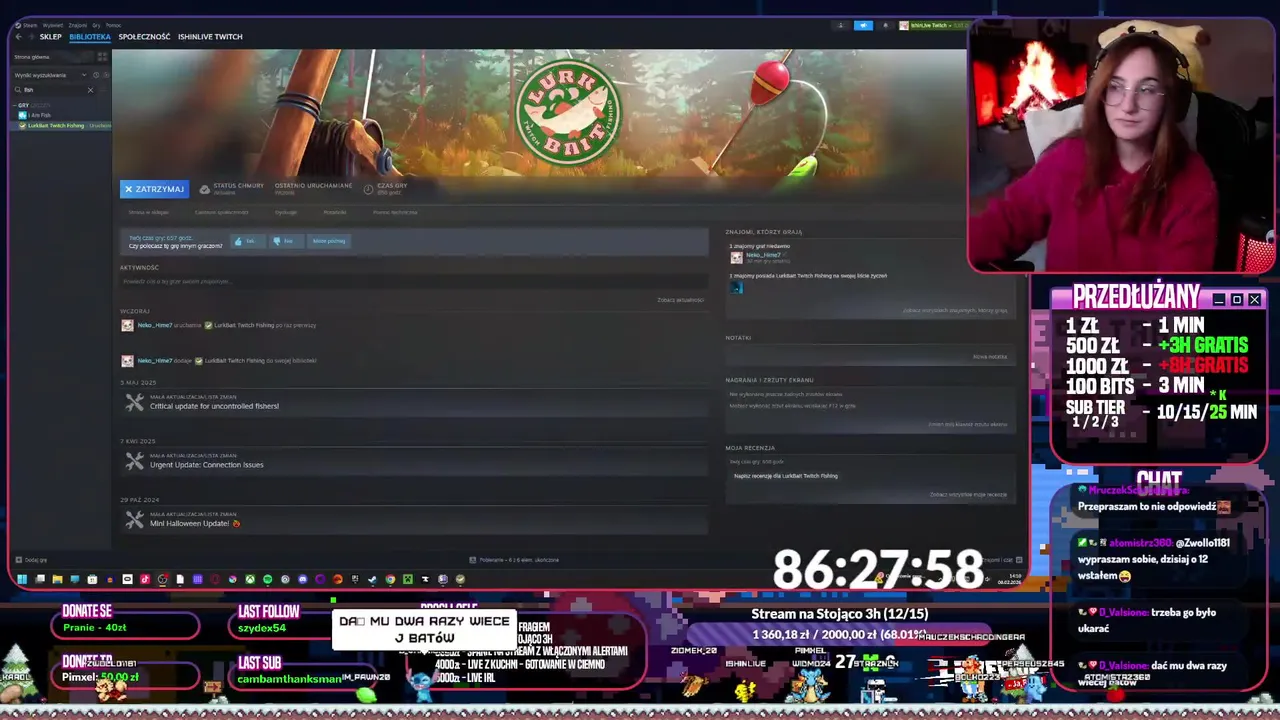Click the play time clock icon
This screenshot has width=1280, height=720.
[368, 189]
